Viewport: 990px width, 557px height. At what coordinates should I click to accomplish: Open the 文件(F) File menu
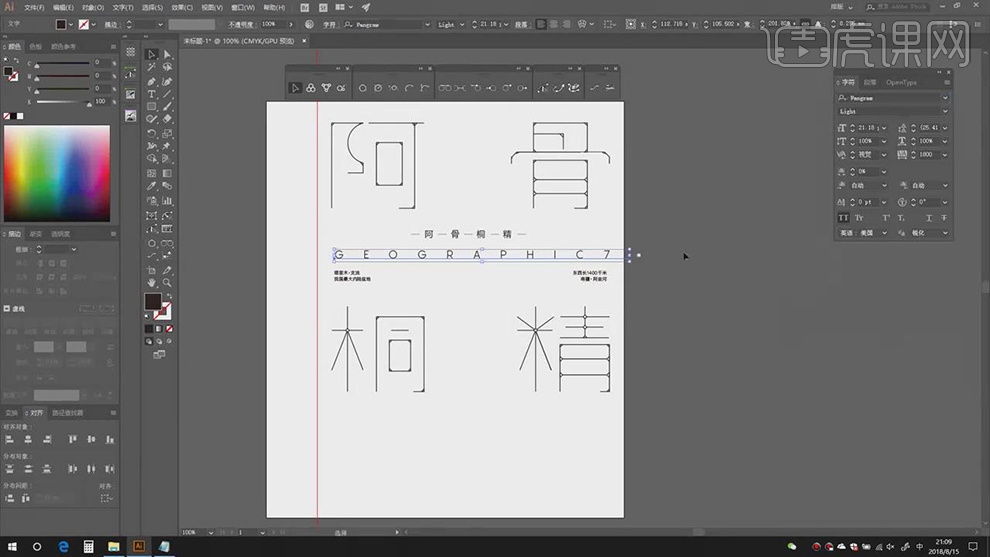[x=34, y=7]
